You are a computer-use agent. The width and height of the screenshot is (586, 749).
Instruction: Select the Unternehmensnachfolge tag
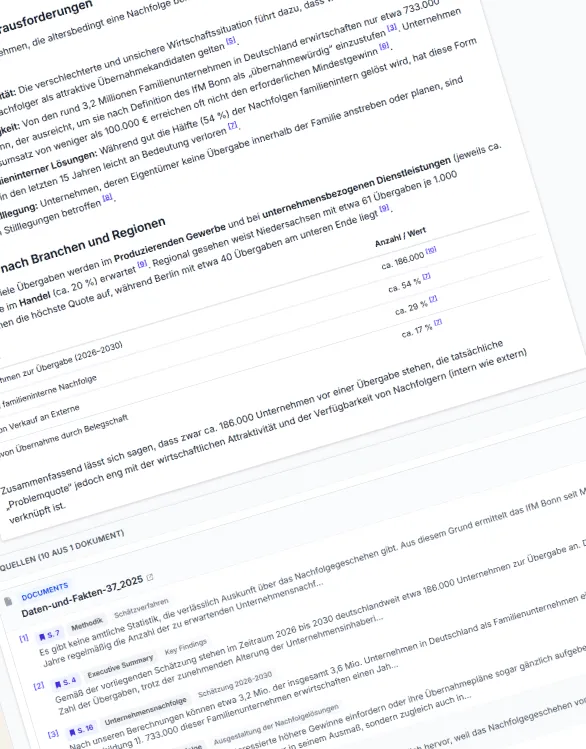pyautogui.click(x=145, y=711)
